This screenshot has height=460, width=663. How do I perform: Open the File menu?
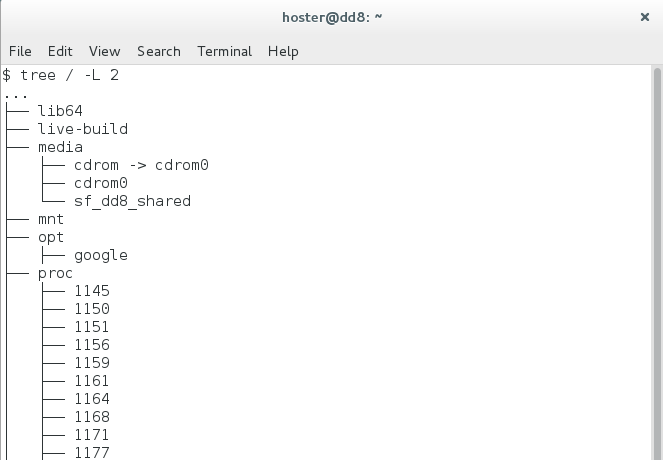tap(20, 51)
